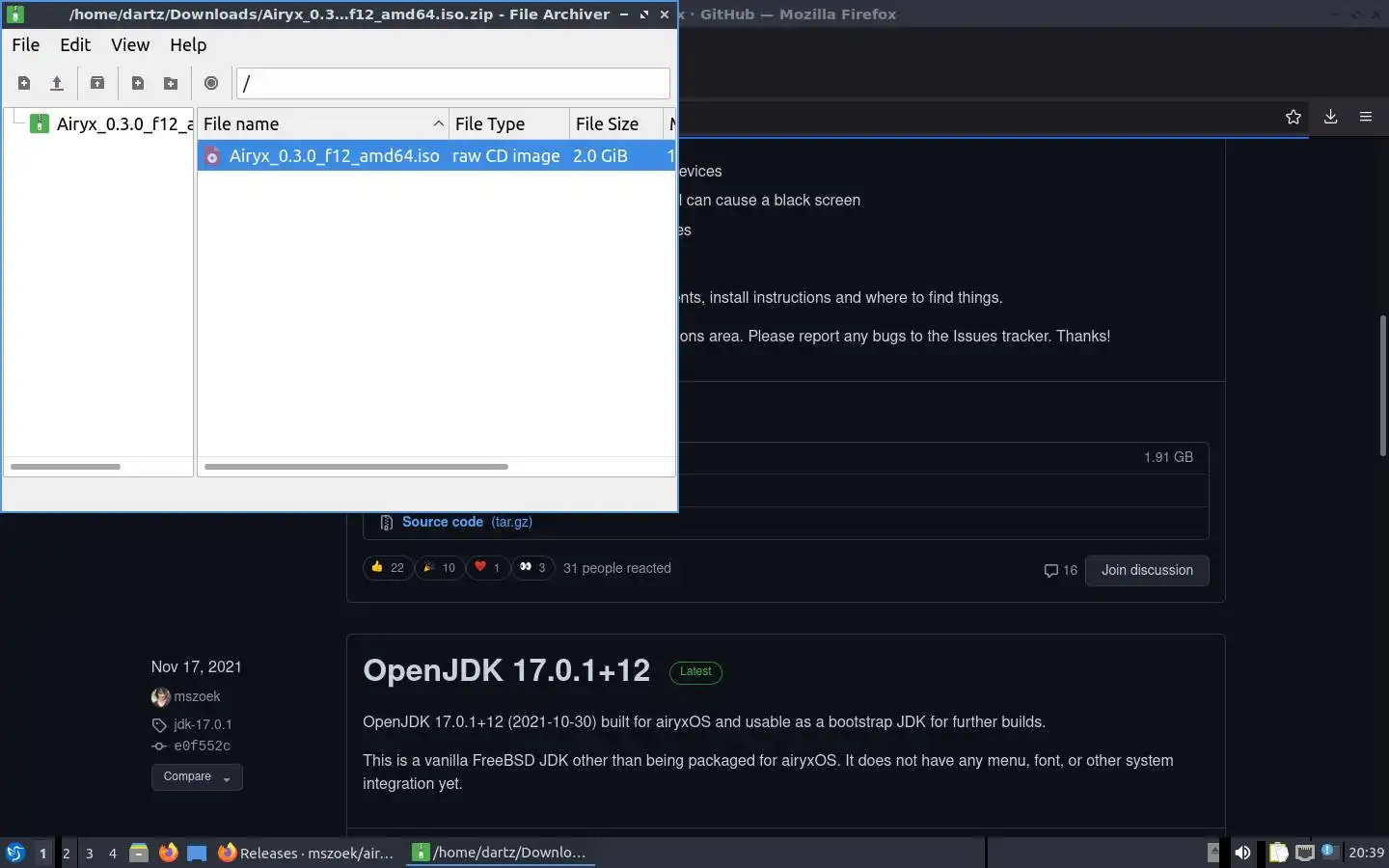This screenshot has width=1389, height=868.
Task: Click the jdk-17.0.1 tag link
Action: pos(203,724)
